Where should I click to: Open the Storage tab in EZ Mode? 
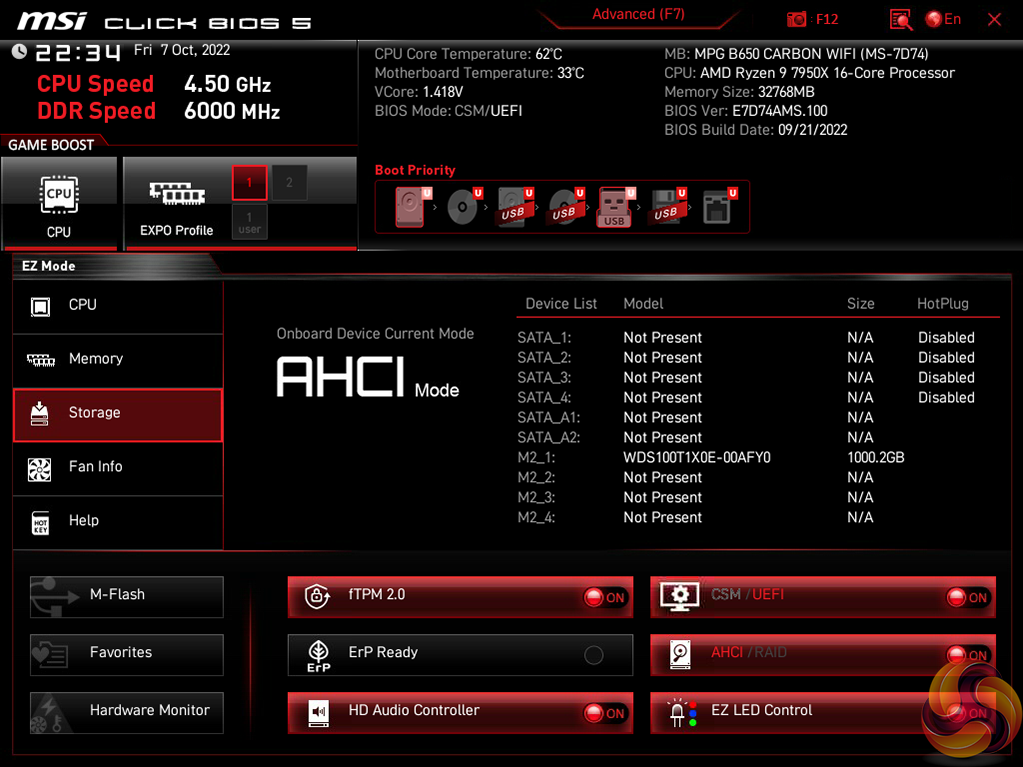coord(118,414)
